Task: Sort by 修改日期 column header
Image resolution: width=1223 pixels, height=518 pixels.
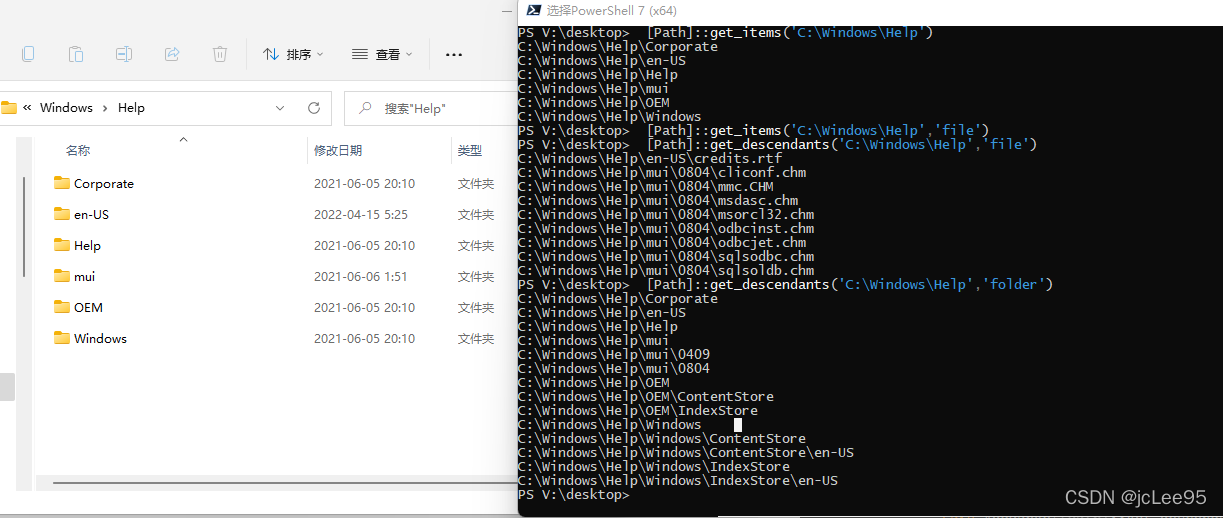Action: 338,151
